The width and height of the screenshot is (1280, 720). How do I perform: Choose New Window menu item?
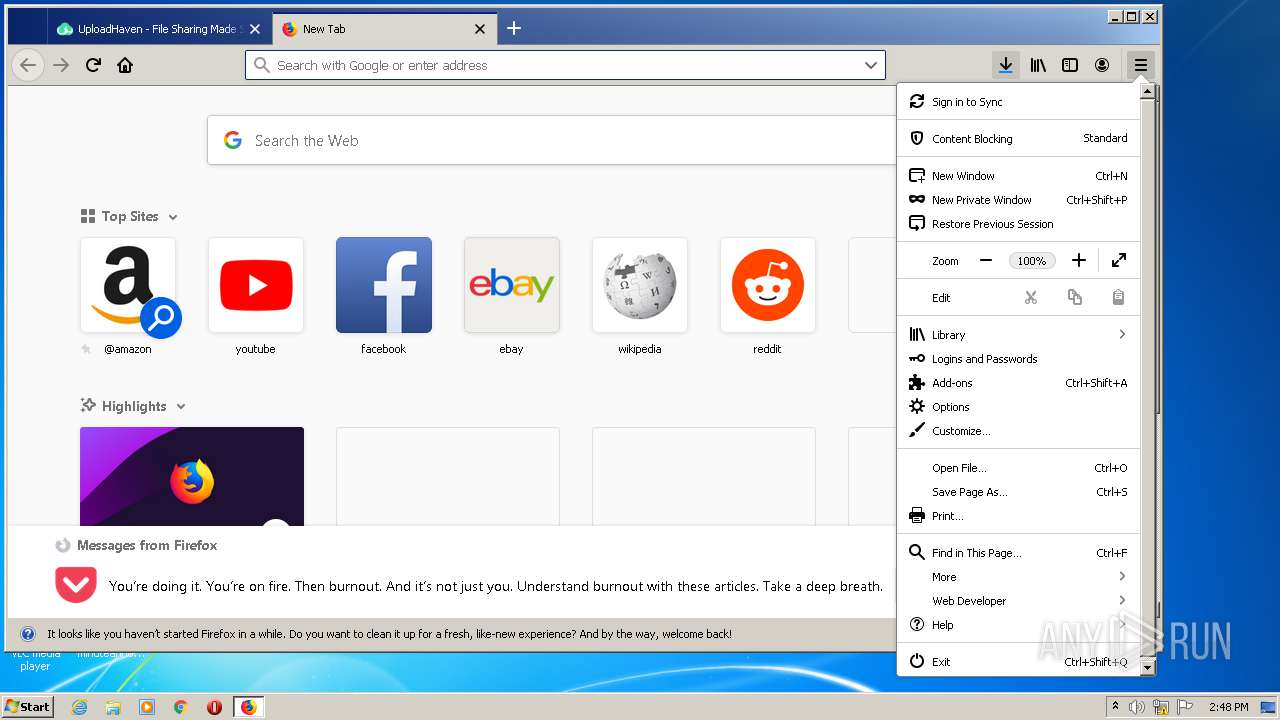[1018, 176]
